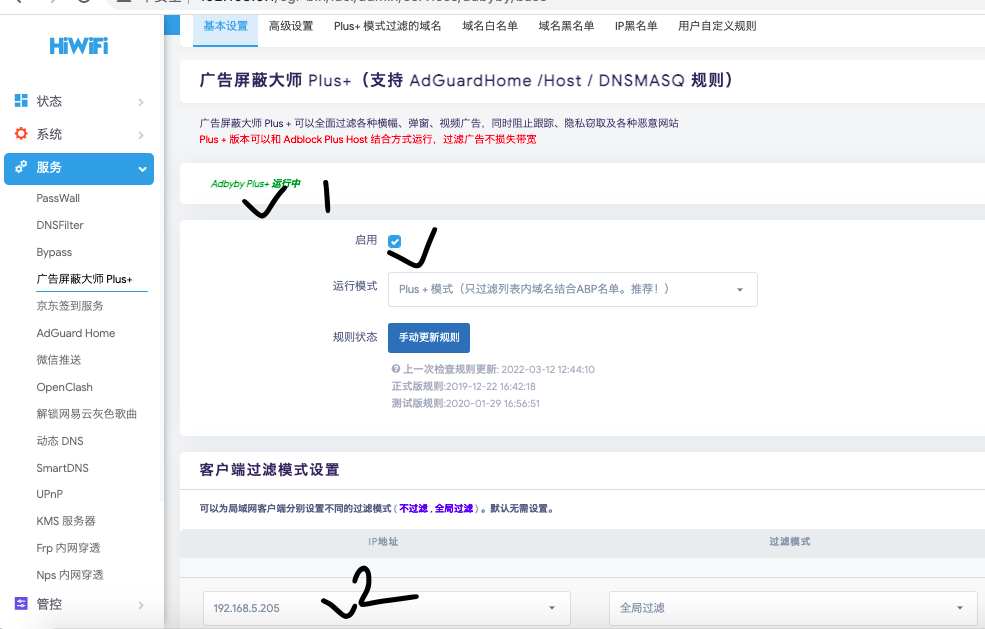Viewport: 985px width, 629px height.
Task: Open 解锁网易云灰色歌曲 in the sidebar
Action: [x=87, y=414]
